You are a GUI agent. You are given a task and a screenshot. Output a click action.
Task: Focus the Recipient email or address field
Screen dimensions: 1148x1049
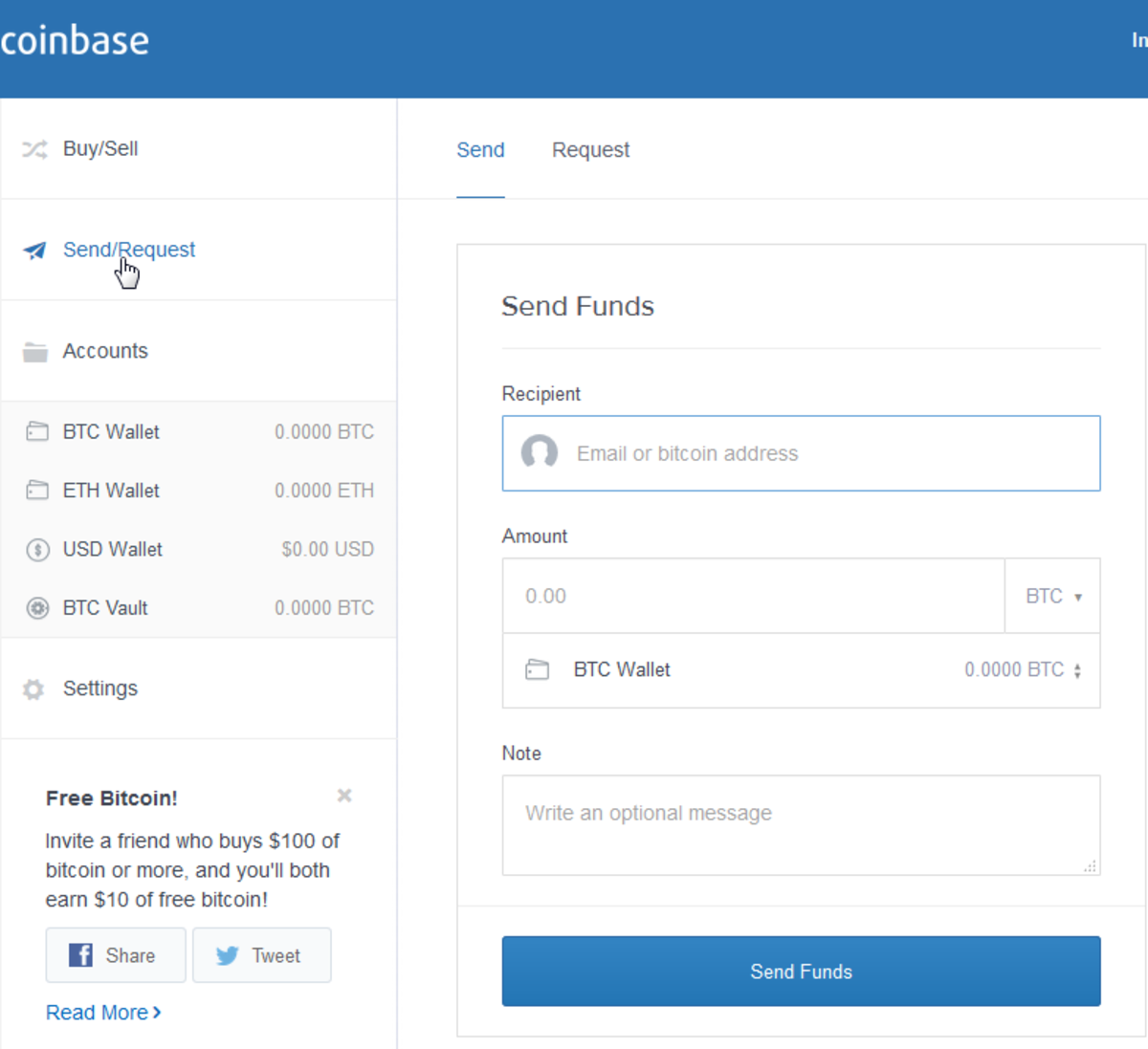[x=813, y=453]
